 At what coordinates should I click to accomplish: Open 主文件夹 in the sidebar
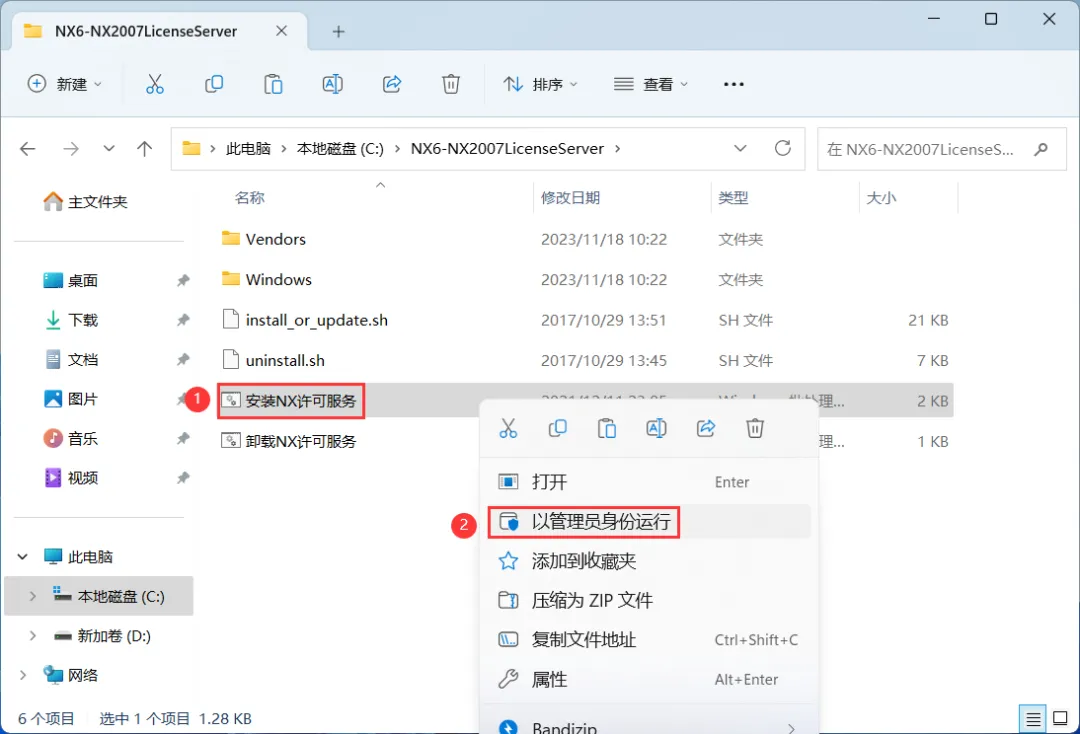tap(85, 202)
